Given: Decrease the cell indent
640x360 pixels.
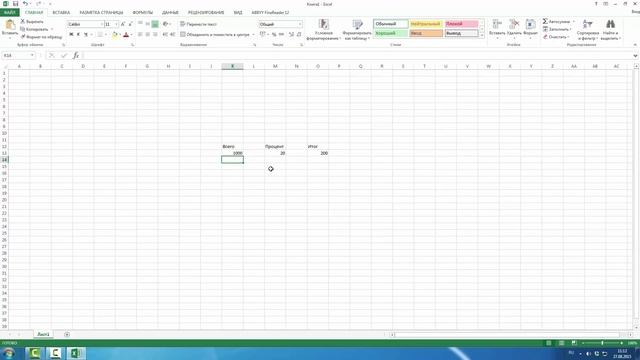Looking at the screenshot, I should [165, 35].
